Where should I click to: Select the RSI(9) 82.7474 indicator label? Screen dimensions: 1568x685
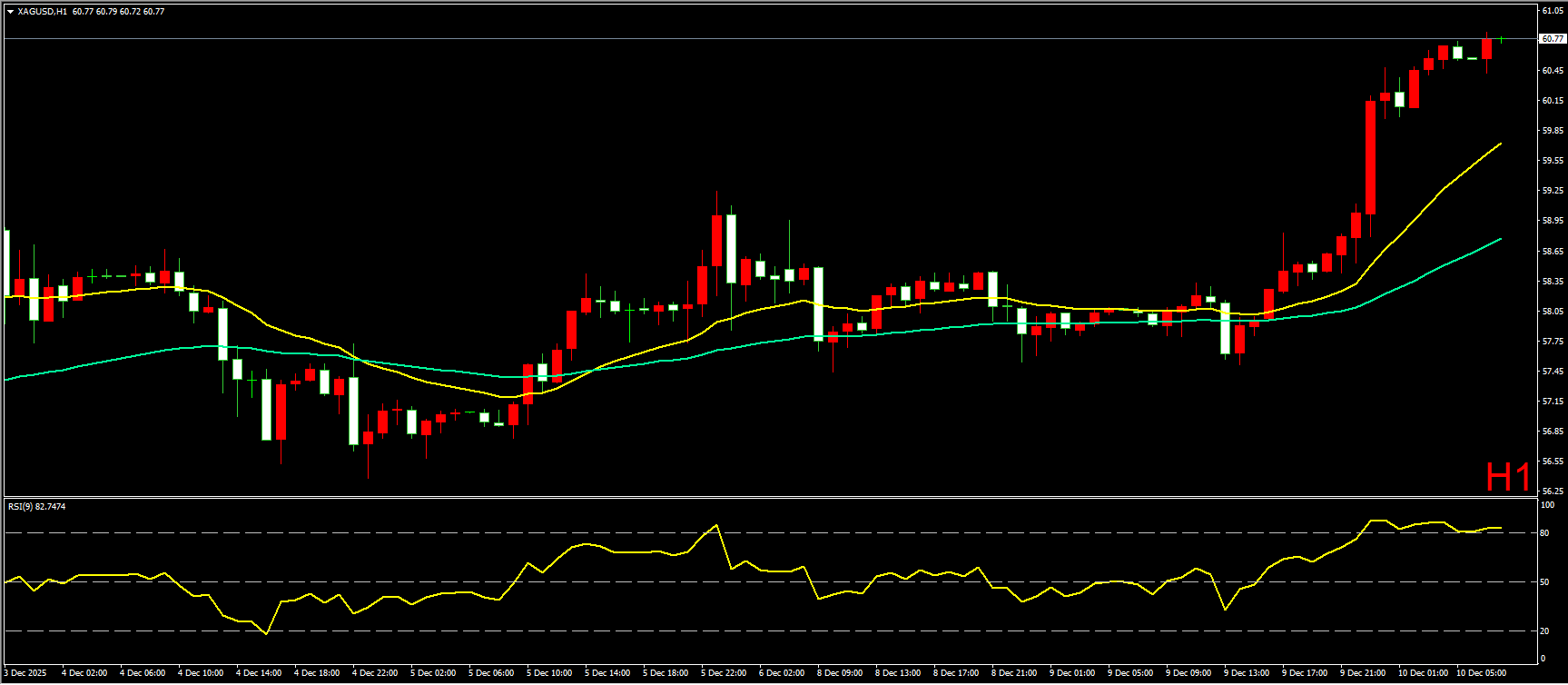(37, 506)
